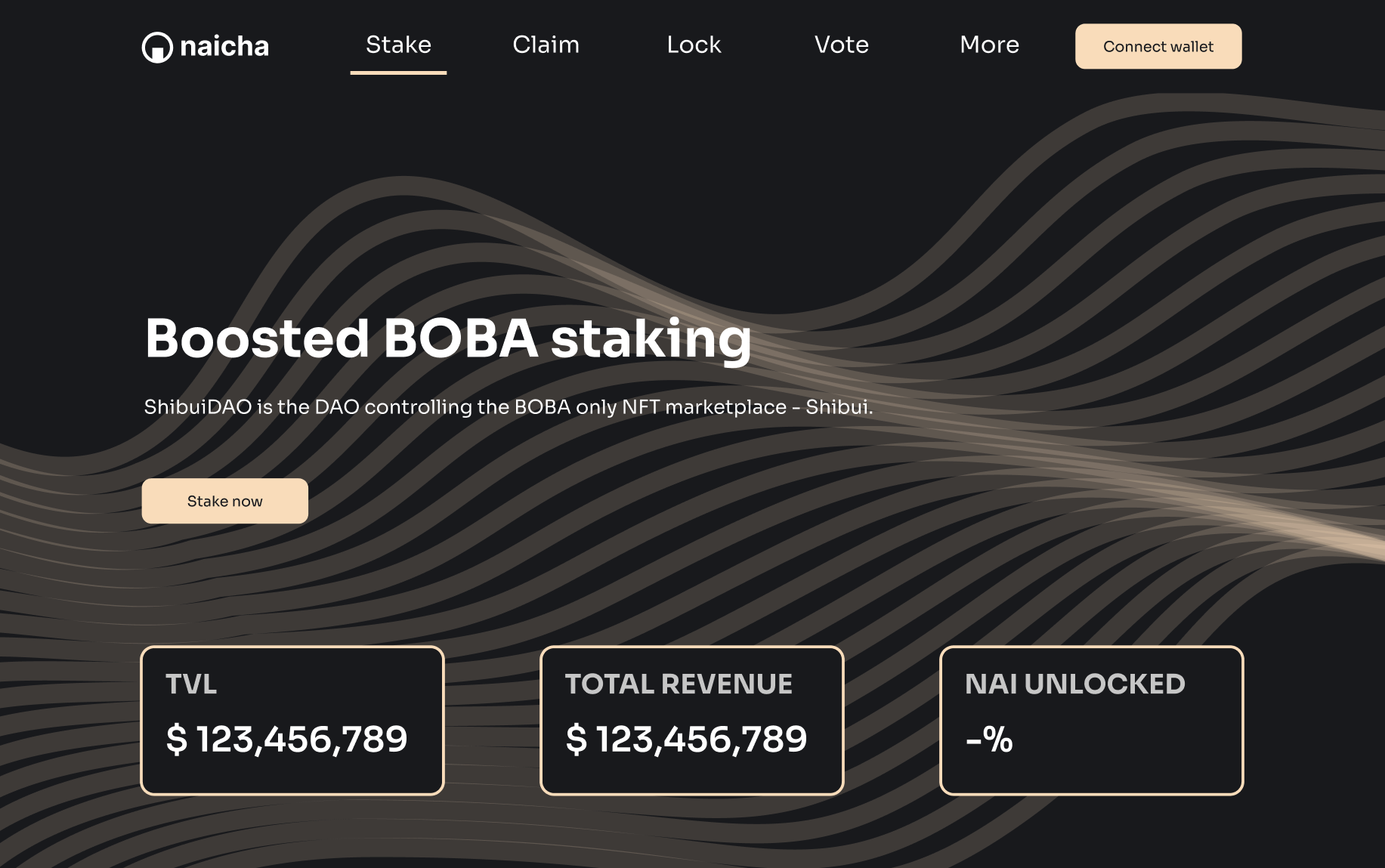This screenshot has width=1385, height=868.
Task: Click the TVL card label
Action: click(191, 684)
